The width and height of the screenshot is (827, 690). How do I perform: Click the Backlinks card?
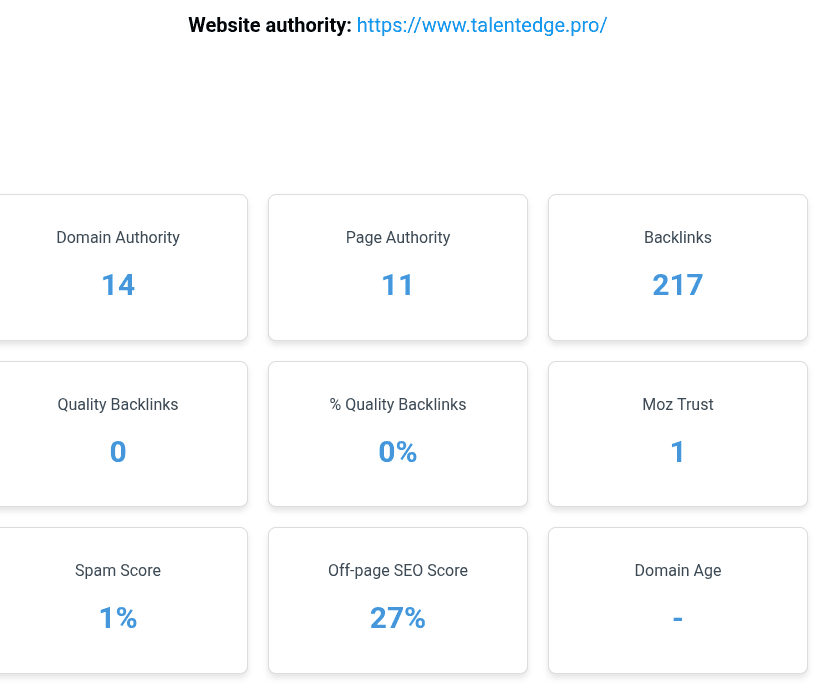pos(678,267)
